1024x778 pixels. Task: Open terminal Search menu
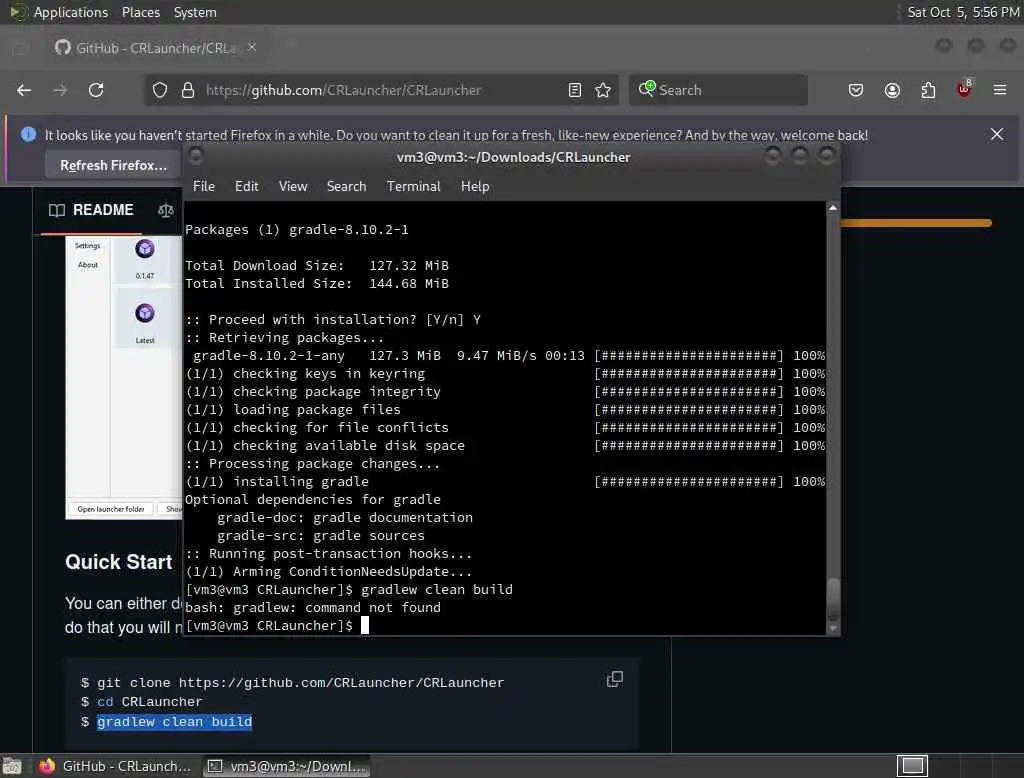tap(347, 186)
